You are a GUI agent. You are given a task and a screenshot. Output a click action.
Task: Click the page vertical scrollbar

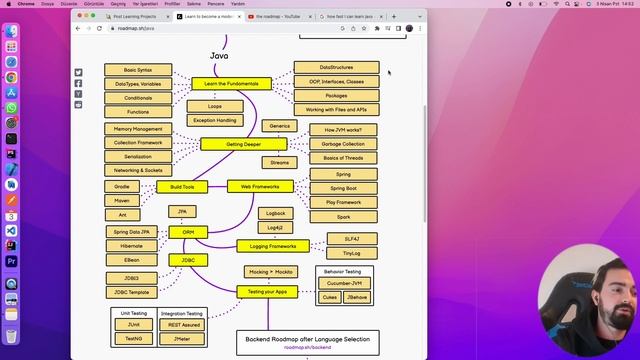424,163
